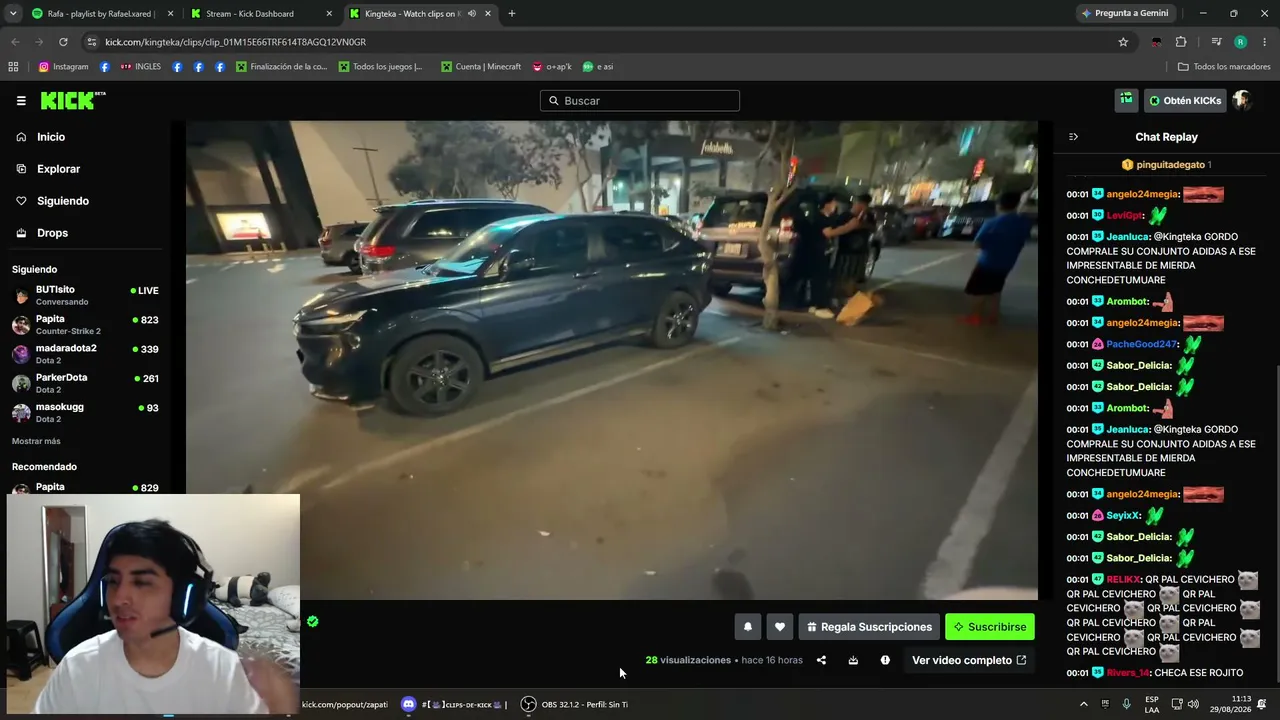Open Todos los marcadores folder
This screenshot has width=1280, height=720.
pos(1224,67)
